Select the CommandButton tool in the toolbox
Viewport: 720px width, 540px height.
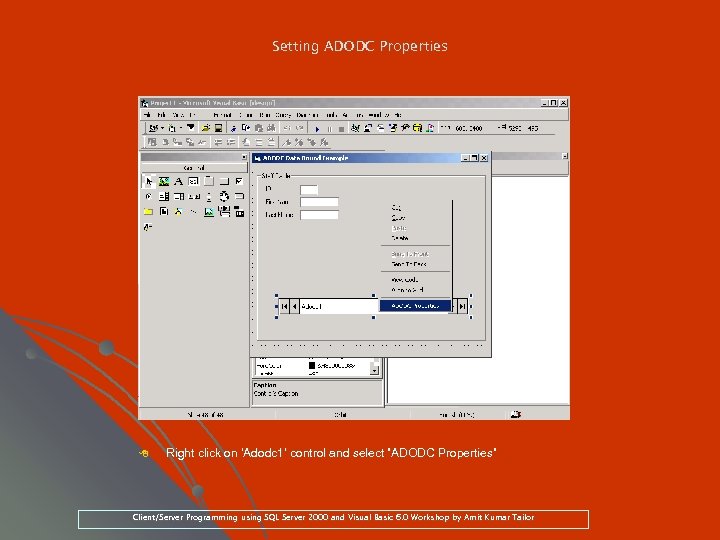[224, 181]
